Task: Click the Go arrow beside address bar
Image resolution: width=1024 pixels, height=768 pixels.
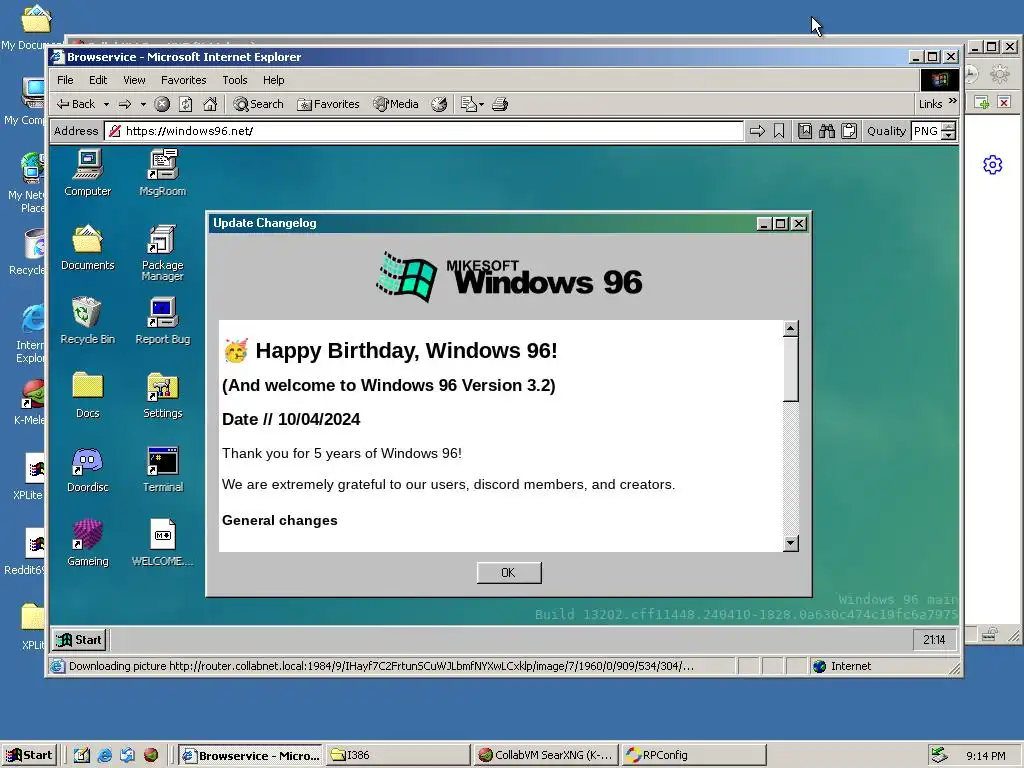Action: [757, 131]
